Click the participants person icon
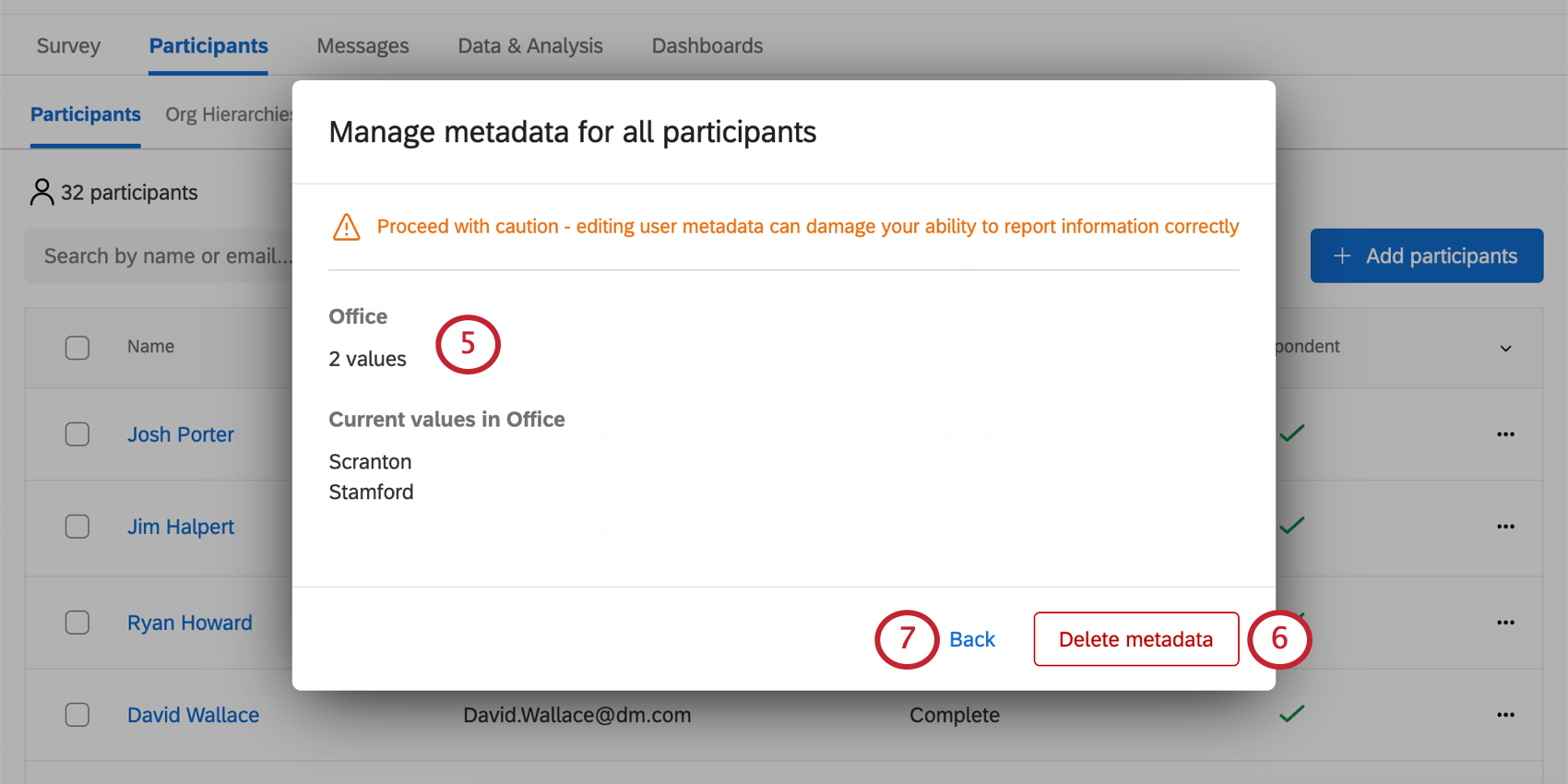This screenshot has height=784, width=1568. (x=42, y=192)
